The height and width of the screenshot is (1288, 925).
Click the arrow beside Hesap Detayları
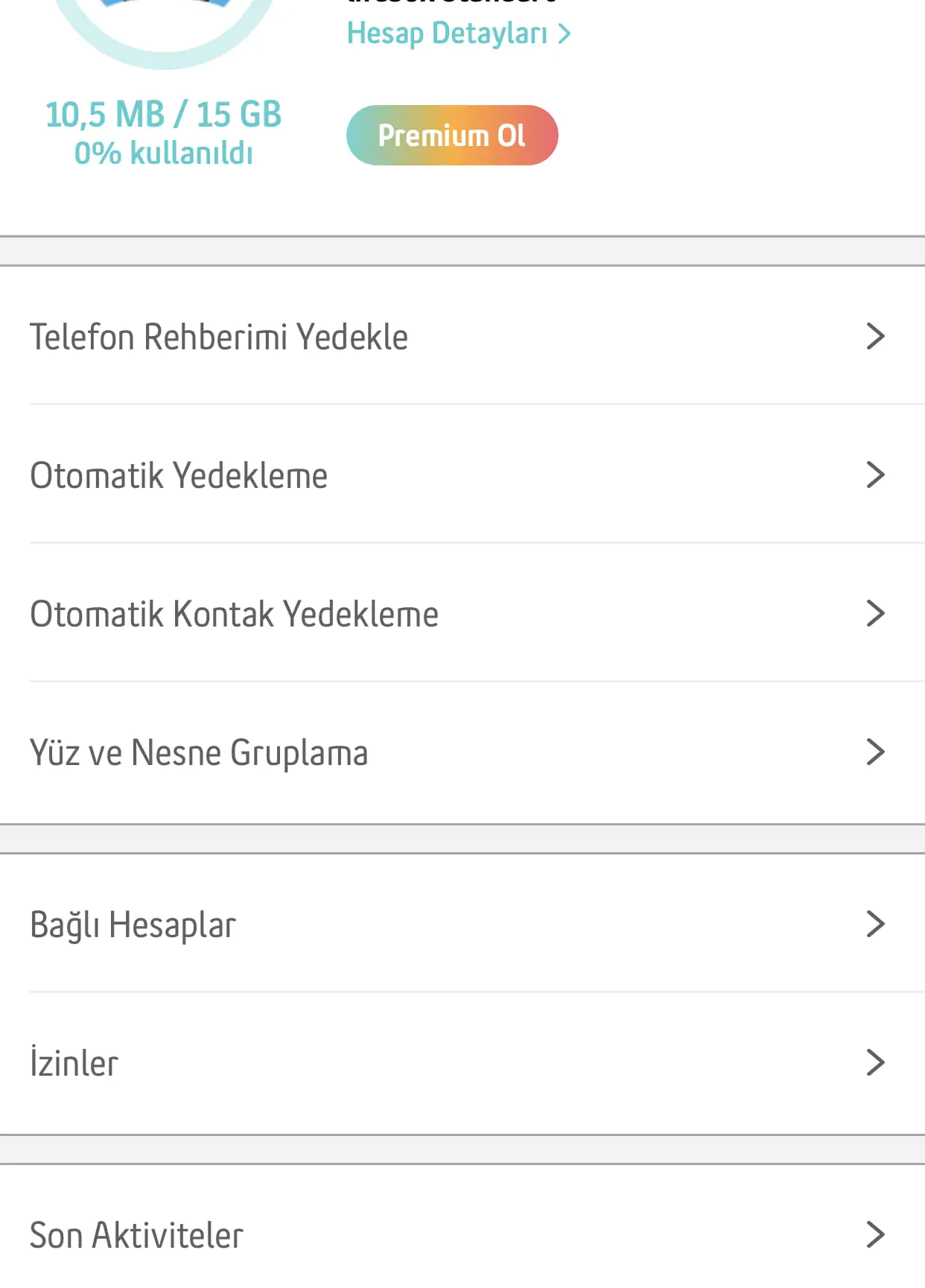[x=565, y=34]
